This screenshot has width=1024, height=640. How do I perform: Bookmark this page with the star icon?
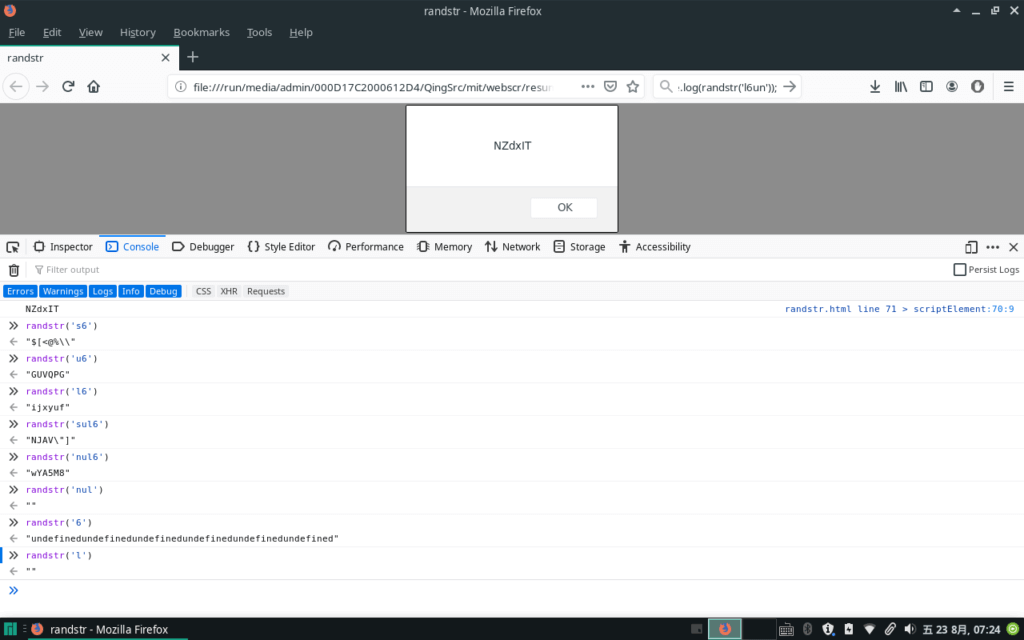(632, 87)
